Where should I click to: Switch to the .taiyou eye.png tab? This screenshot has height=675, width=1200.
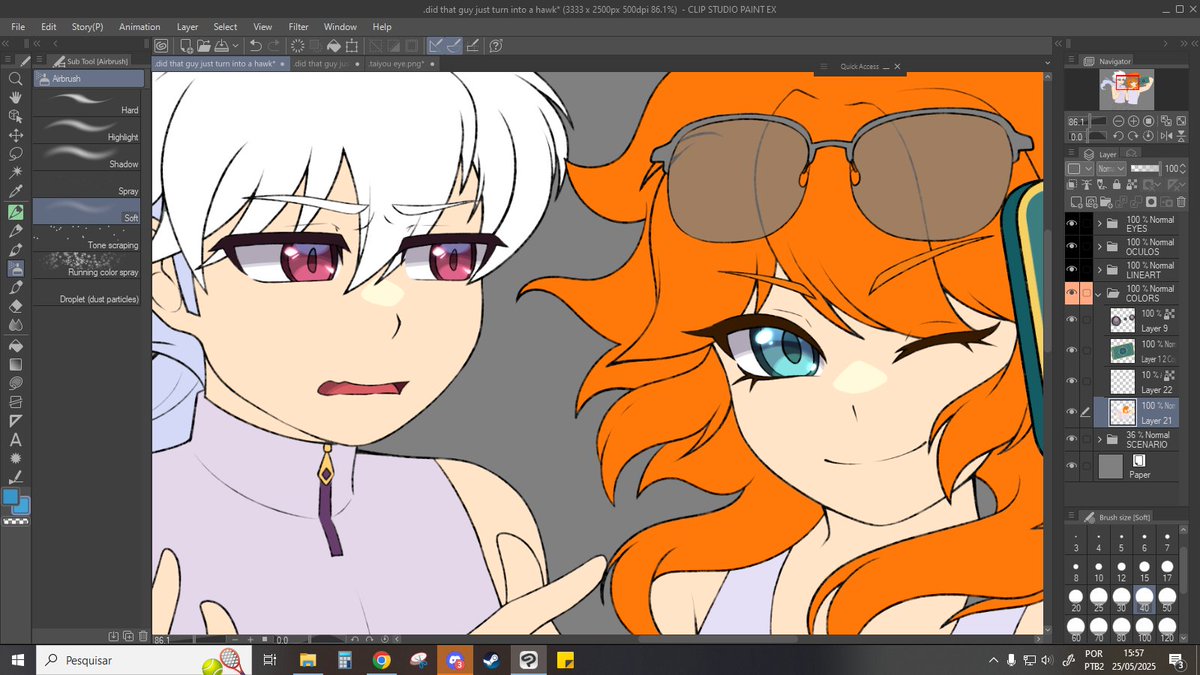coord(400,63)
